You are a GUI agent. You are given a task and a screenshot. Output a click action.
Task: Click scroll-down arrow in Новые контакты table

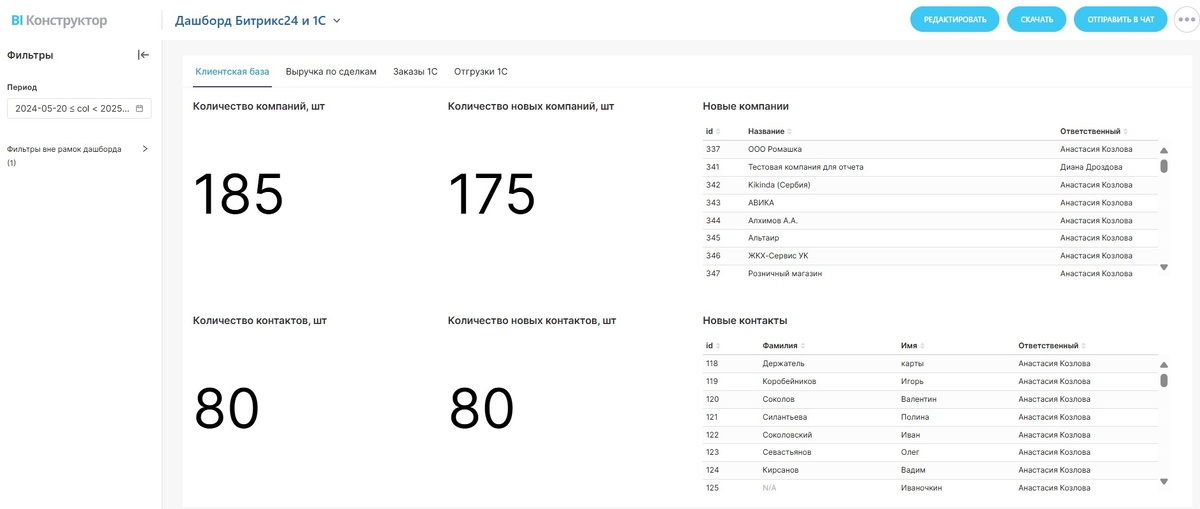click(1163, 482)
